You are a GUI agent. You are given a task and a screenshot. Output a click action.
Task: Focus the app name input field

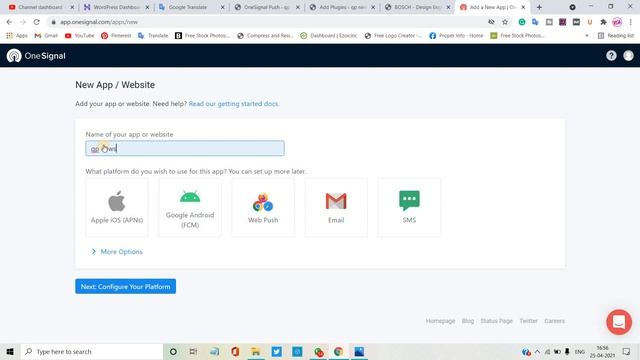click(x=185, y=148)
